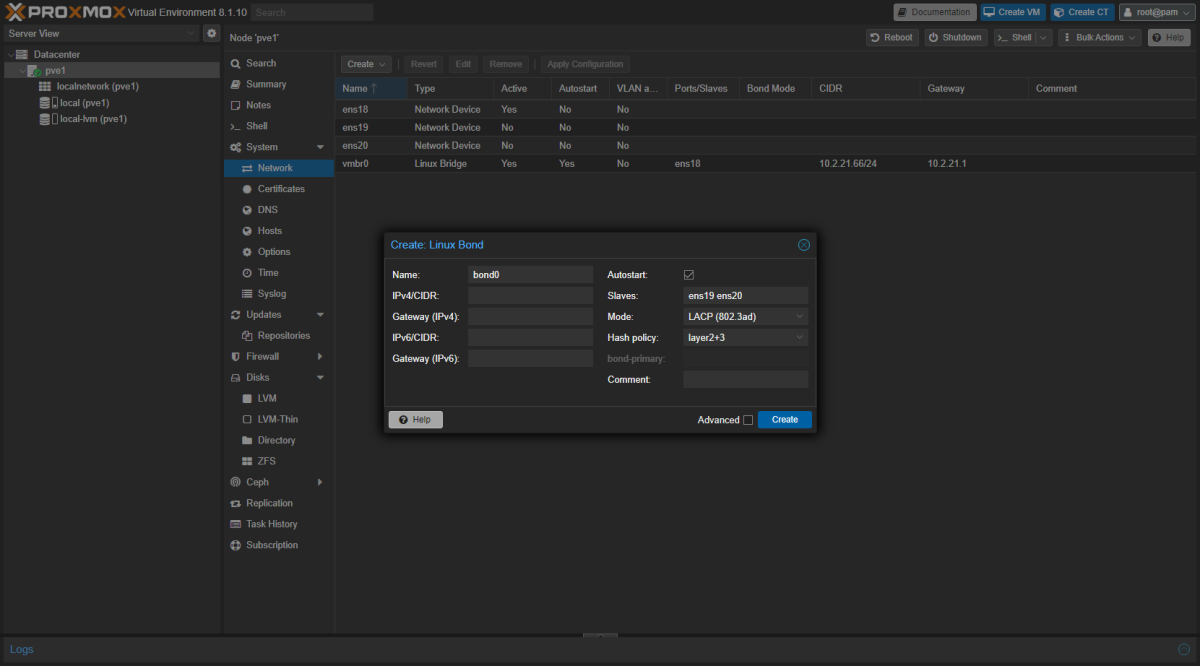Sort by the Name column header

click(x=371, y=89)
